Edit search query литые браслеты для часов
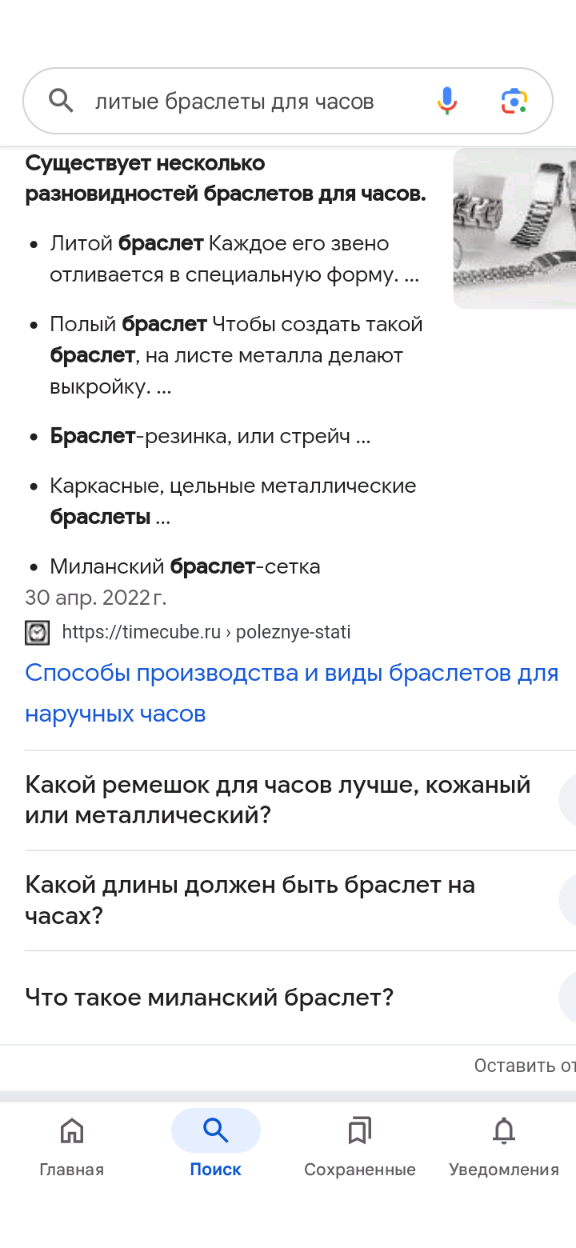This screenshot has width=576, height=1248. (x=234, y=101)
